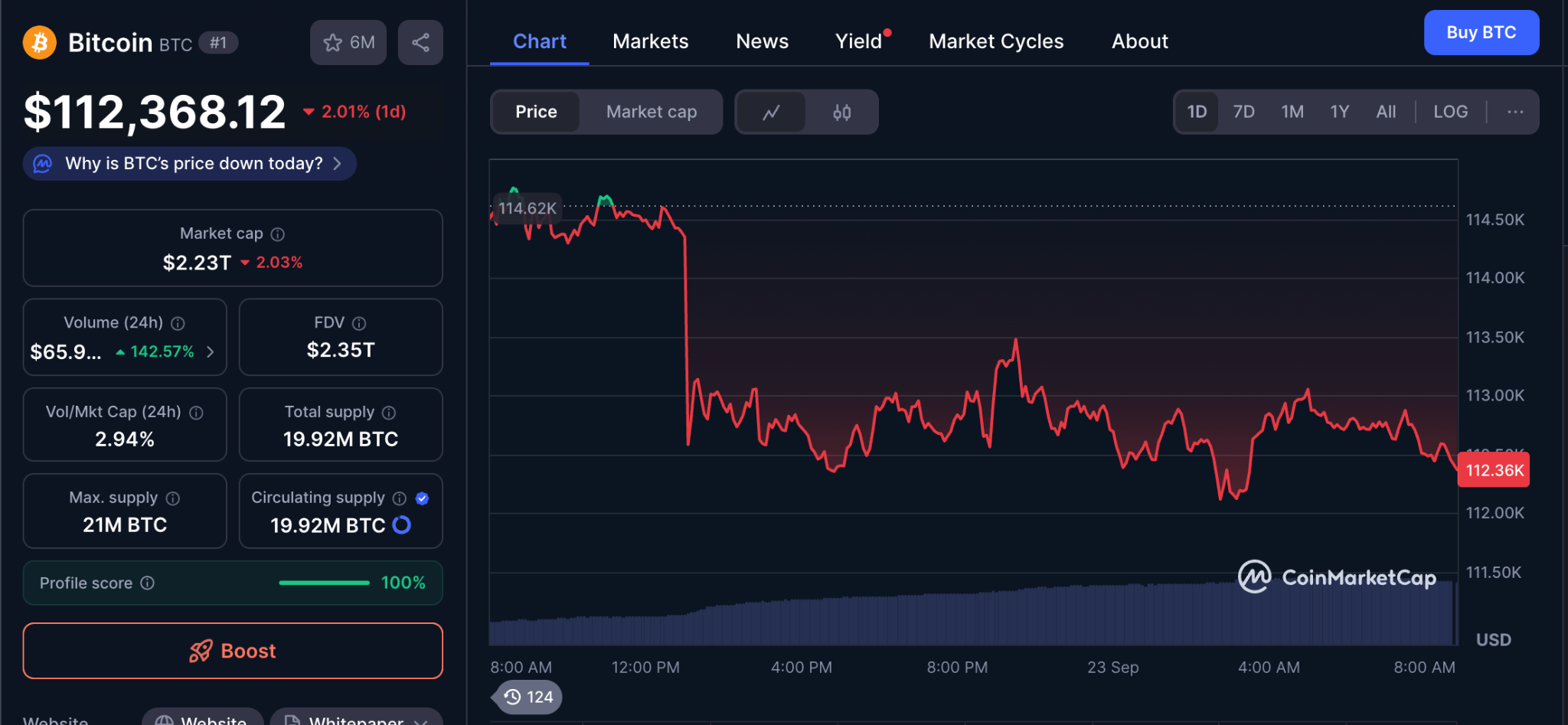Expand the Whitepaper dropdown
Viewport: 1568px width, 725px height.
(420, 720)
